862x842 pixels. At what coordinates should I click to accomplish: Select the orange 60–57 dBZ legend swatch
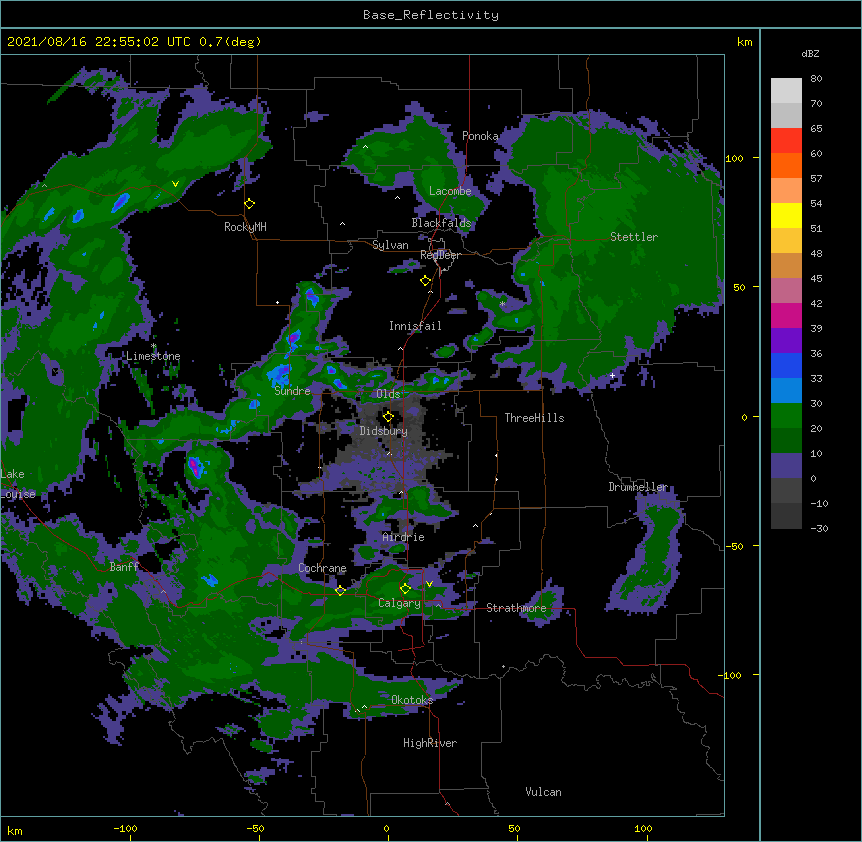(x=786, y=165)
